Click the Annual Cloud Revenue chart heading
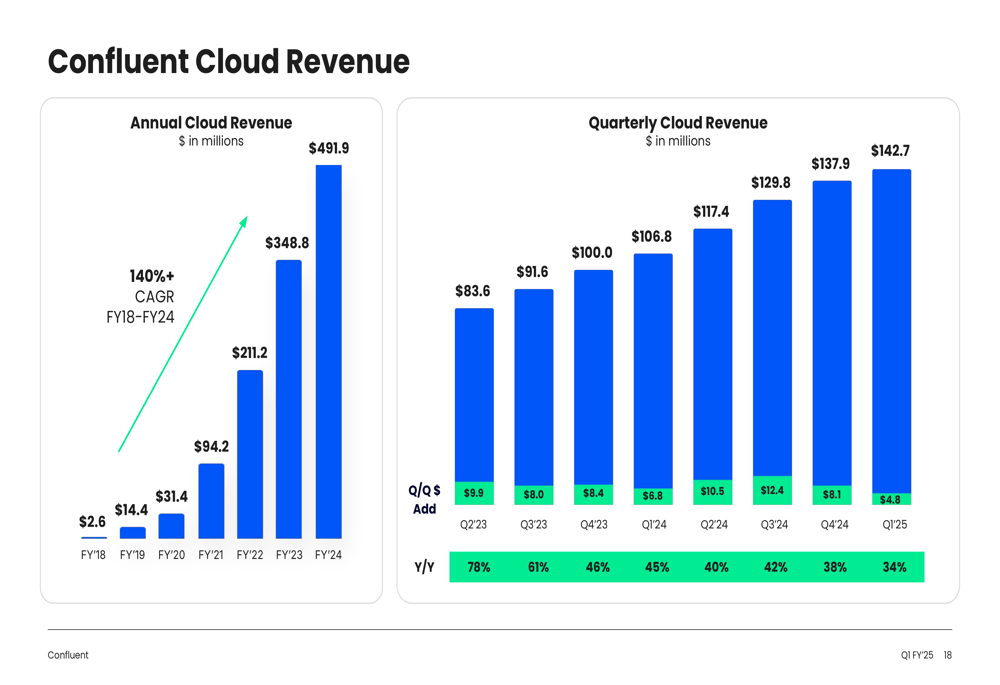Image resolution: width=1000 pixels, height=685 pixels. point(211,123)
